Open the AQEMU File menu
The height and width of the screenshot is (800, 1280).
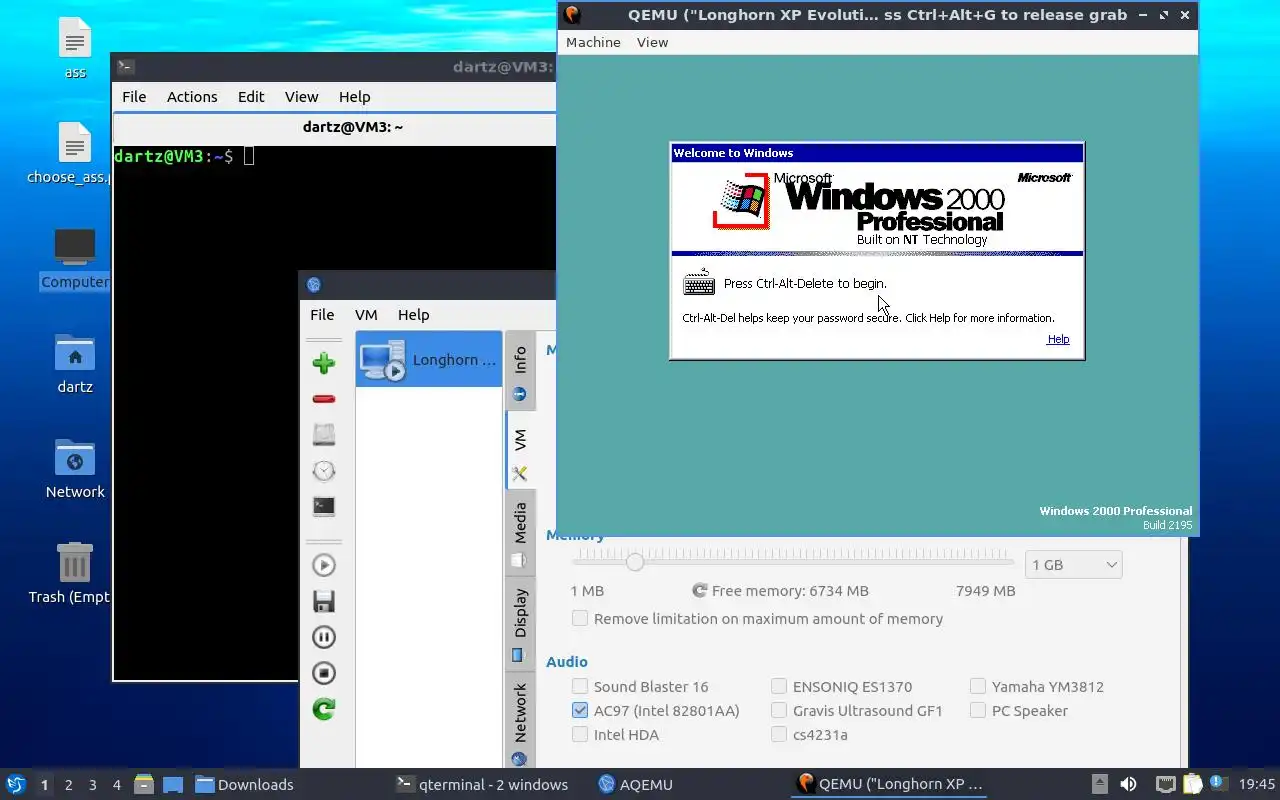pos(322,314)
